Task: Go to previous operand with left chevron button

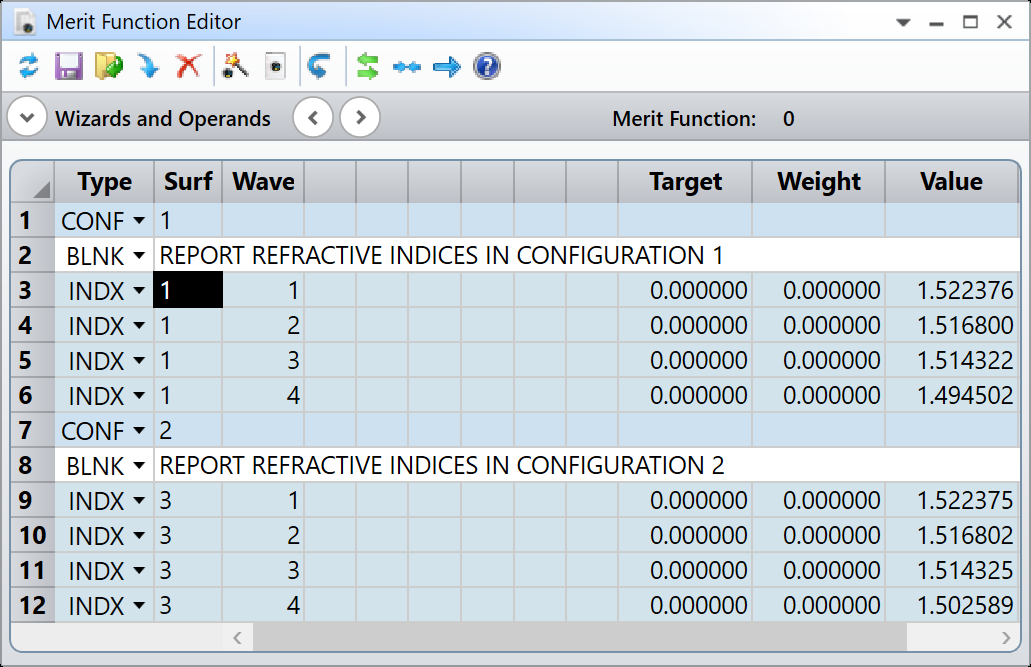Action: (x=313, y=118)
